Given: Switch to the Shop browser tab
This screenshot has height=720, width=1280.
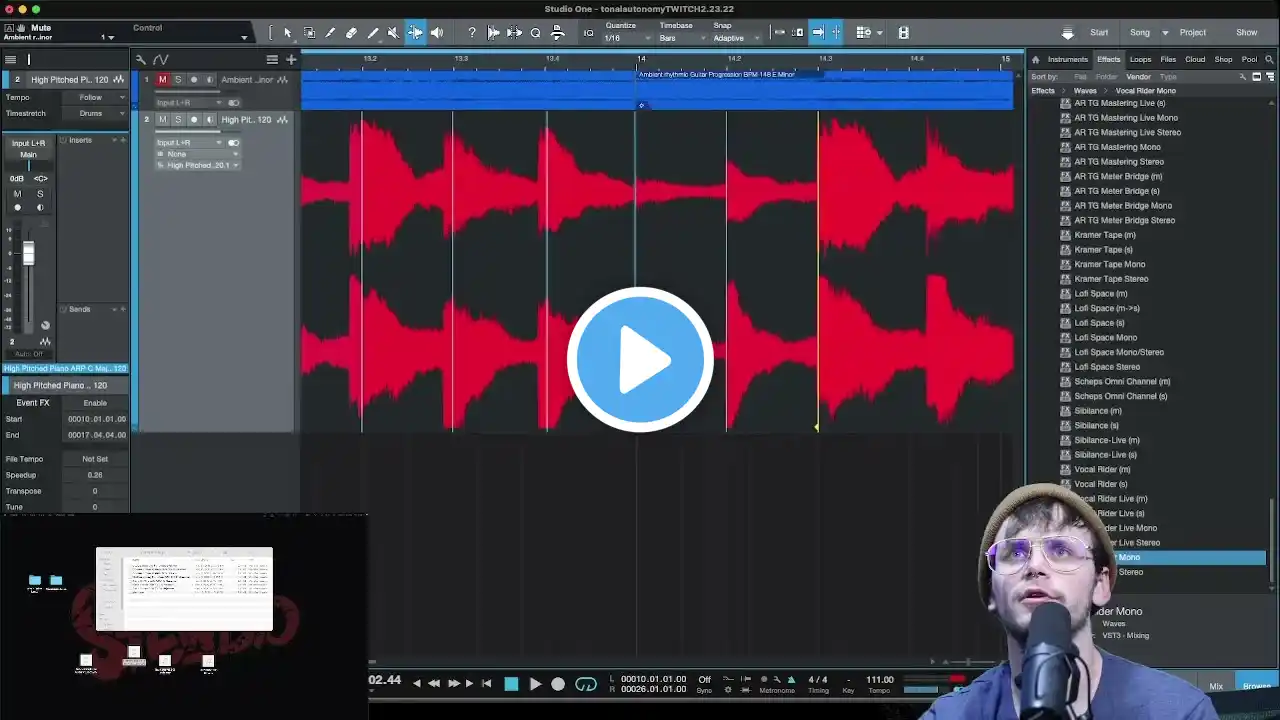Looking at the screenshot, I should (1223, 60).
